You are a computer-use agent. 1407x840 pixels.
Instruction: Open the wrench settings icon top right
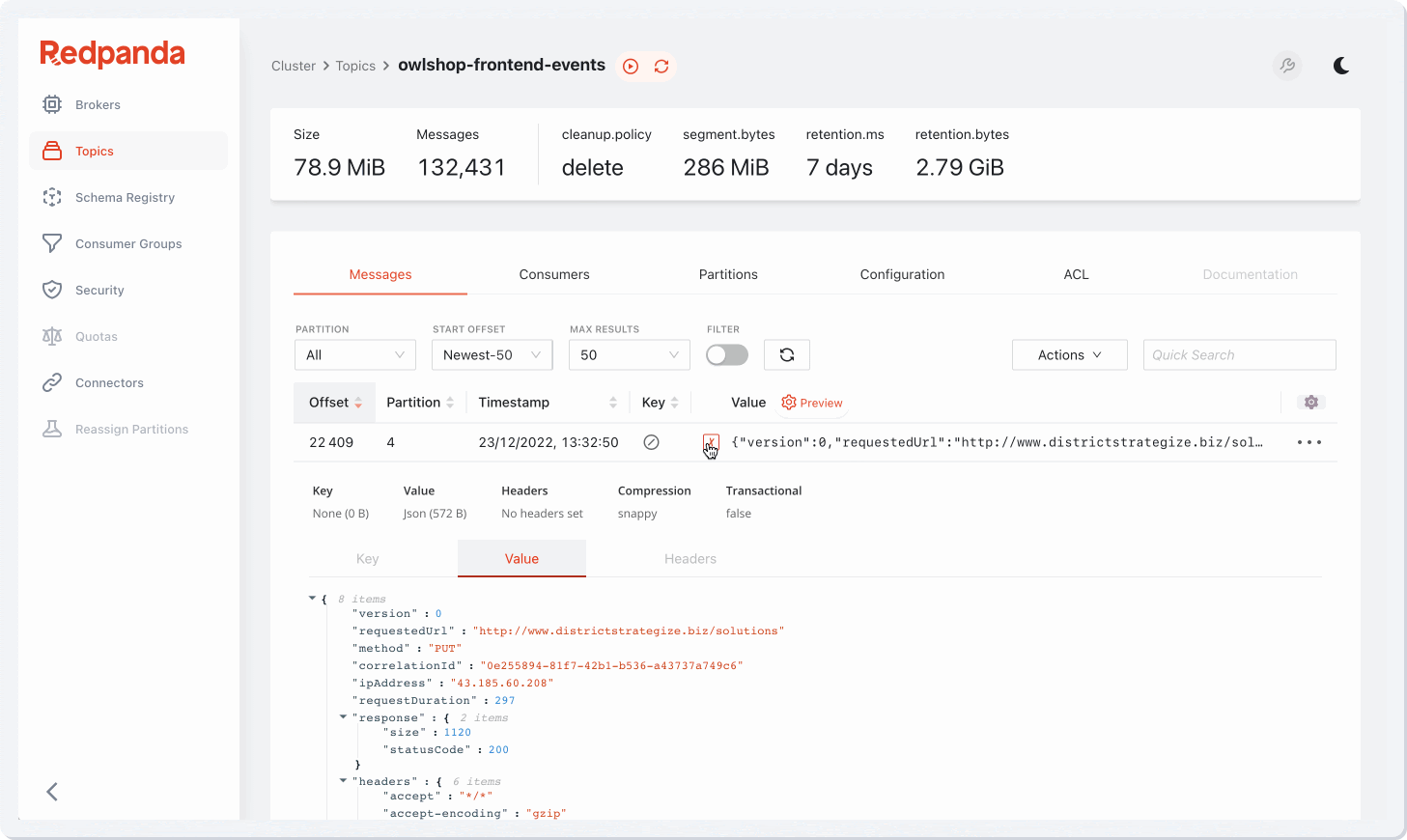point(1287,66)
